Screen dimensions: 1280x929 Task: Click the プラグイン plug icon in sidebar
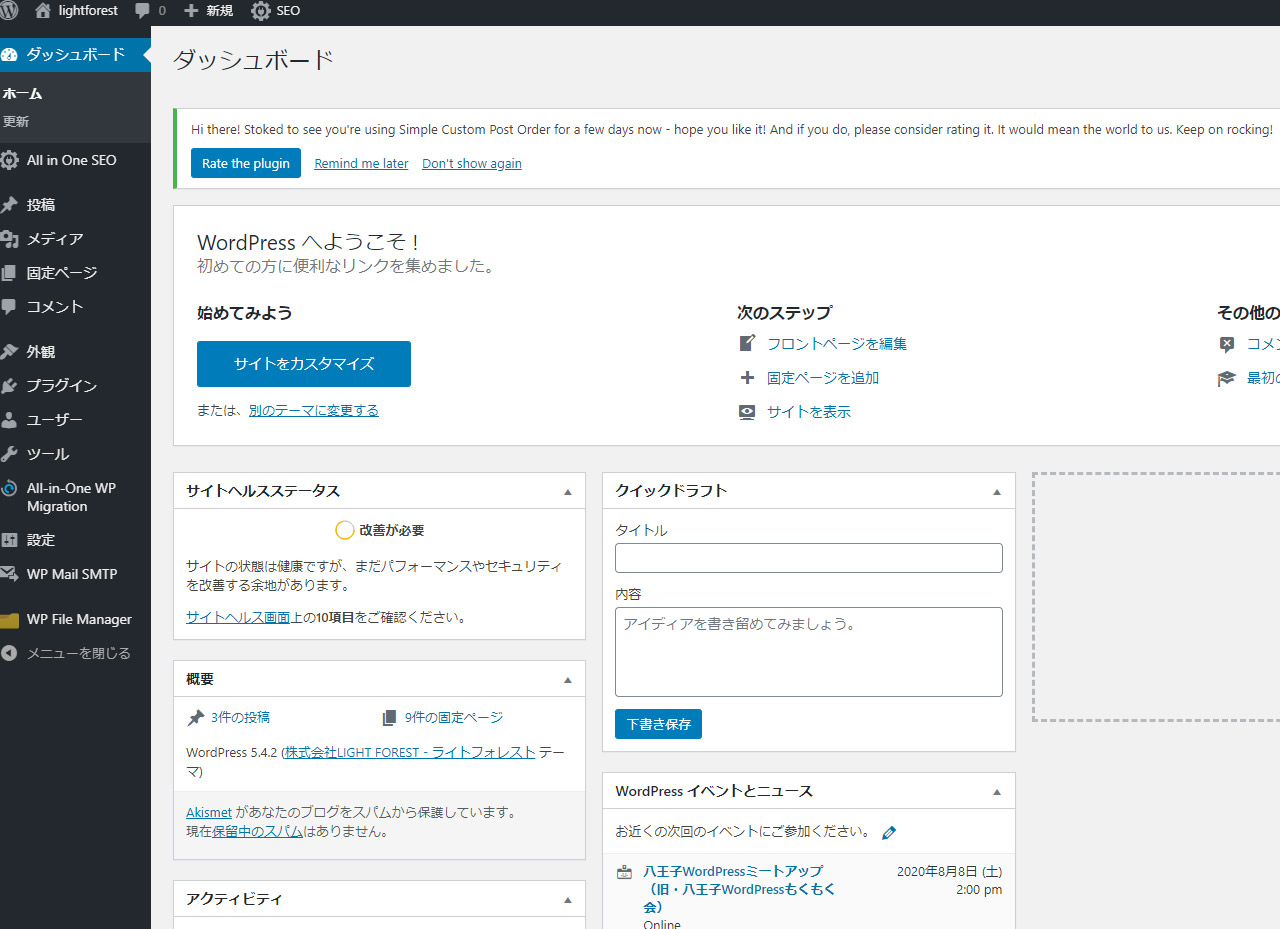[10, 386]
